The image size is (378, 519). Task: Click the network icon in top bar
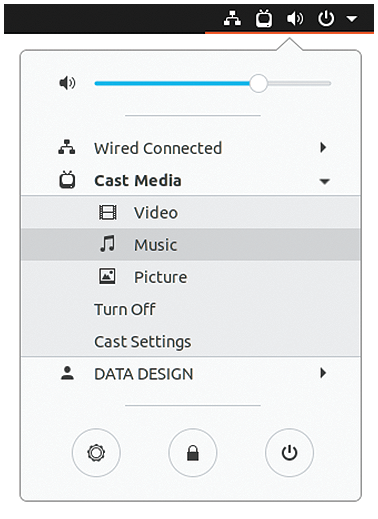(232, 18)
